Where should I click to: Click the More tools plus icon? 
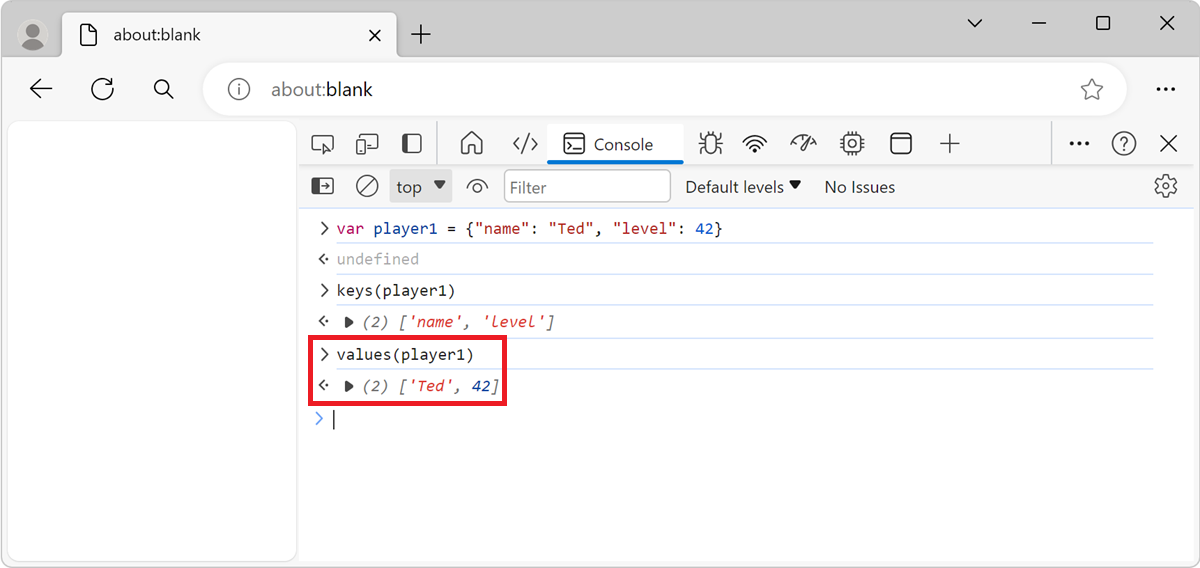coord(950,144)
